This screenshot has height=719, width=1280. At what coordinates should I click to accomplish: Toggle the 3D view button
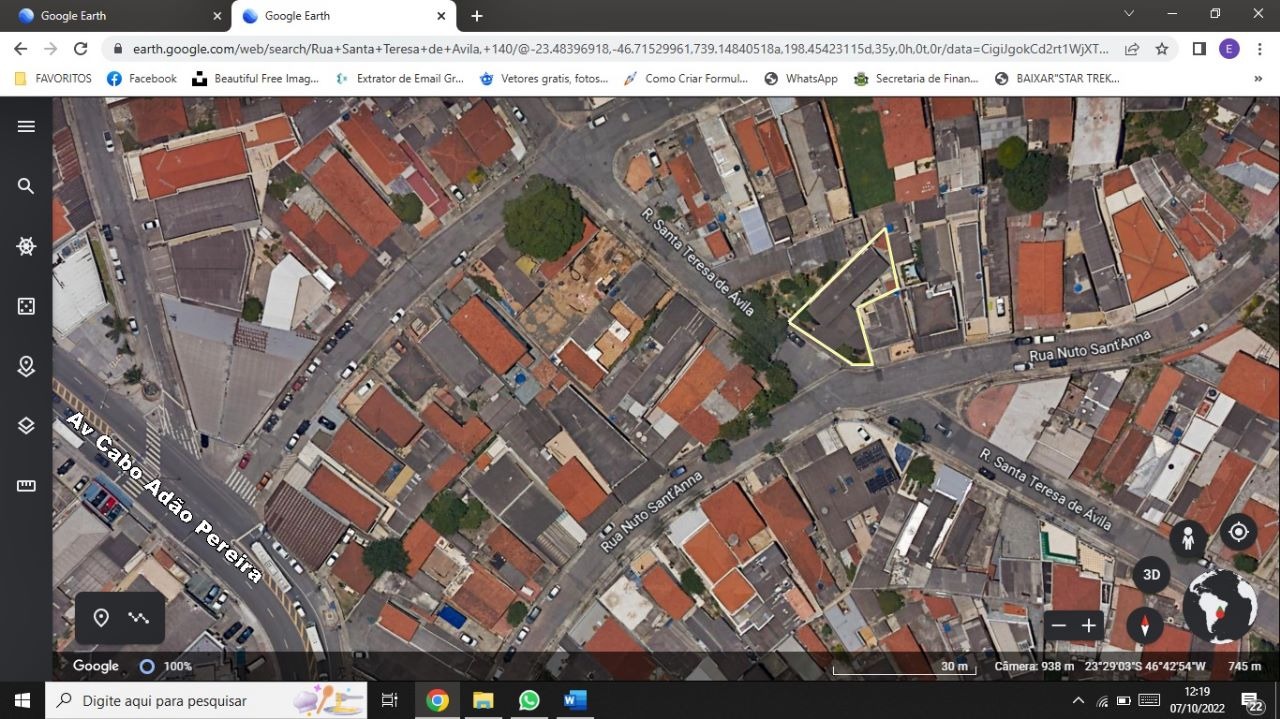[x=1151, y=575]
